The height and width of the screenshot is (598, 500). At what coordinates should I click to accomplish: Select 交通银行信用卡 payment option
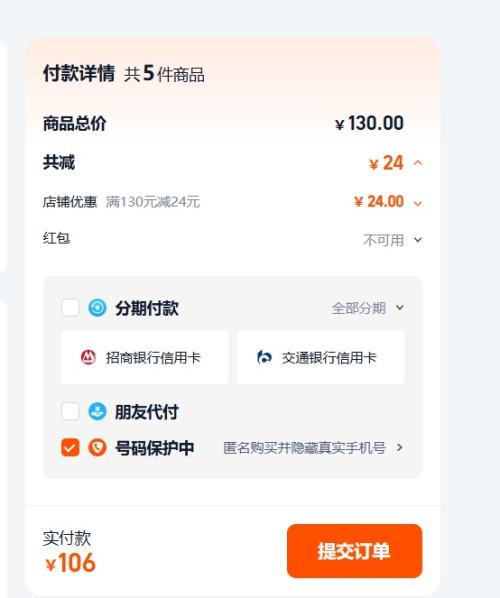coord(321,357)
